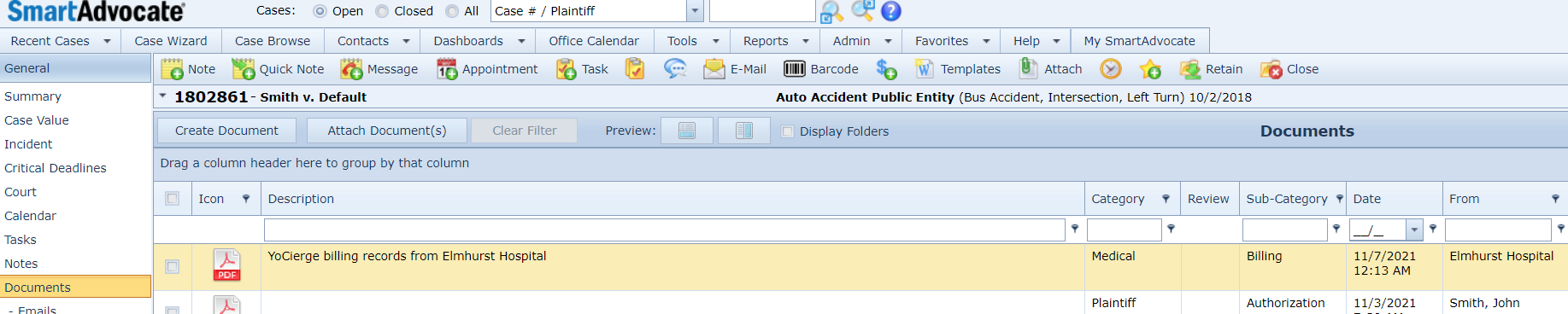Click the clipboard checklist icon beside Task
The image size is (1568, 314).
(635, 69)
